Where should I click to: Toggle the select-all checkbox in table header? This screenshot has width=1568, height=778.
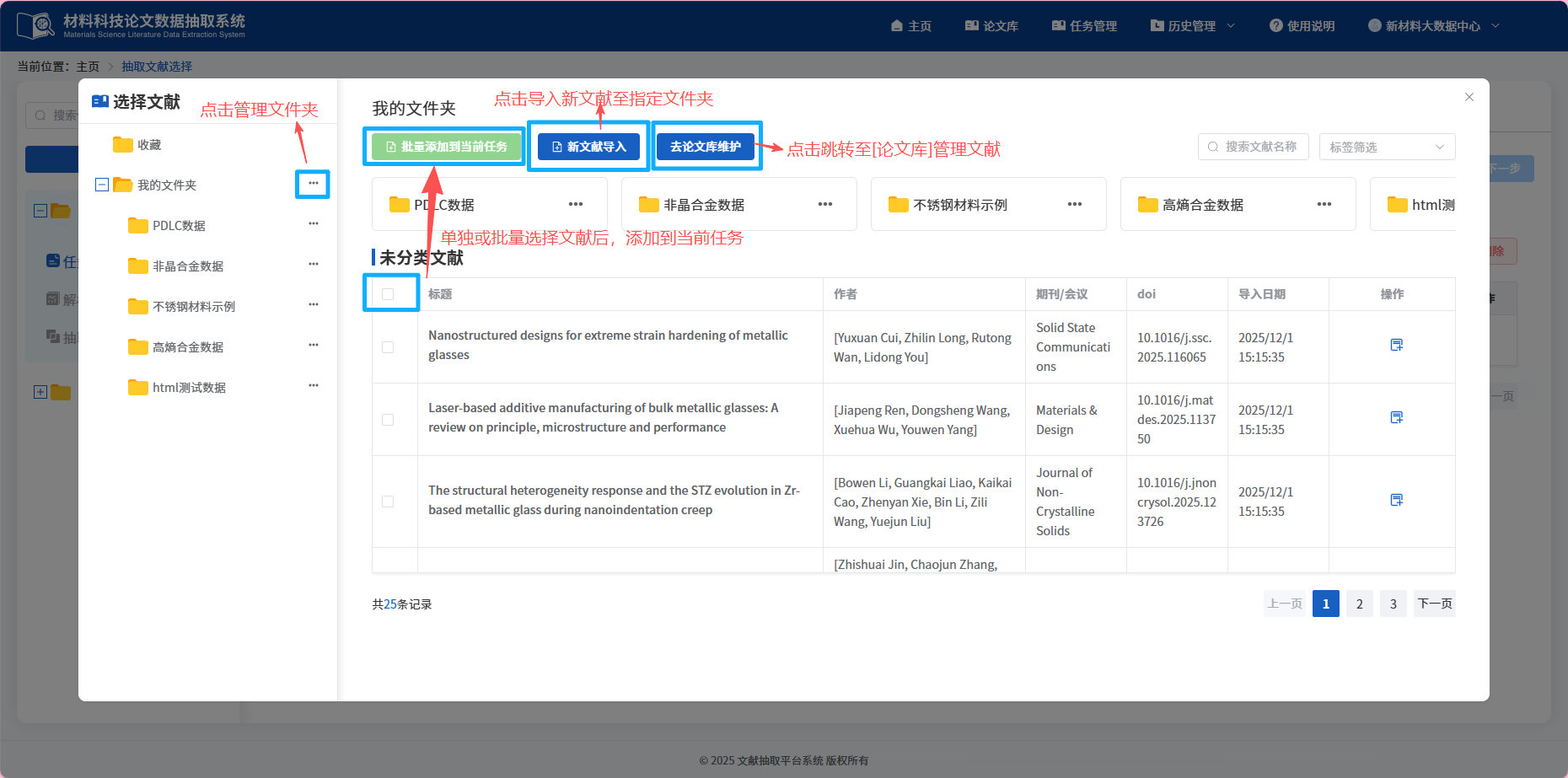coord(388,292)
